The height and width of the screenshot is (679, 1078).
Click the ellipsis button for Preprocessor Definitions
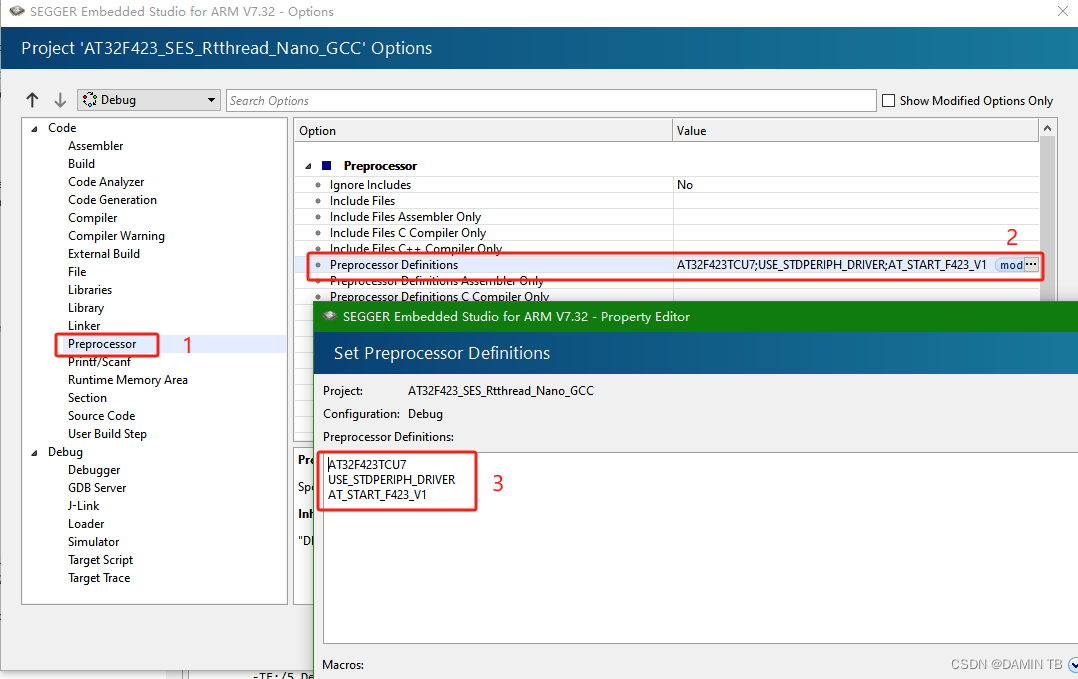(x=1031, y=265)
